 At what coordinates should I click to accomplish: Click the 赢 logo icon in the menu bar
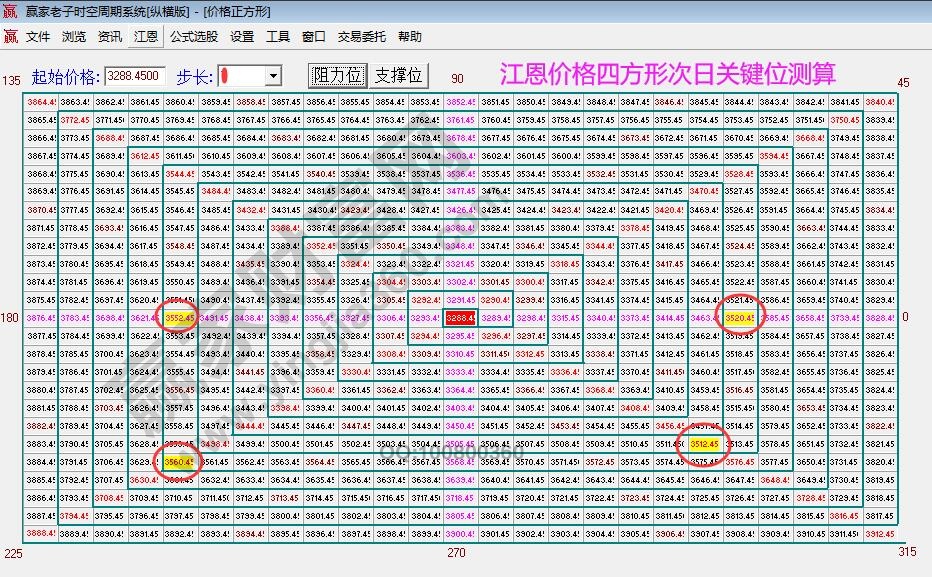pyautogui.click(x=11, y=36)
